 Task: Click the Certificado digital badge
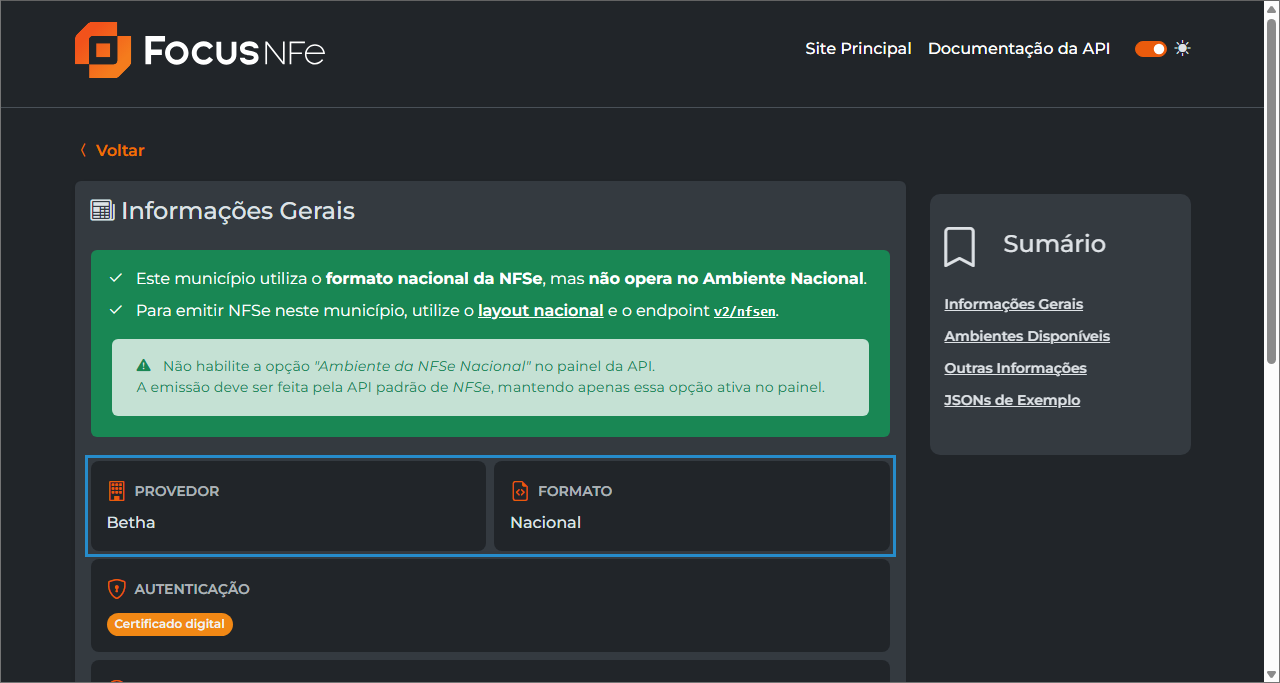coord(170,624)
